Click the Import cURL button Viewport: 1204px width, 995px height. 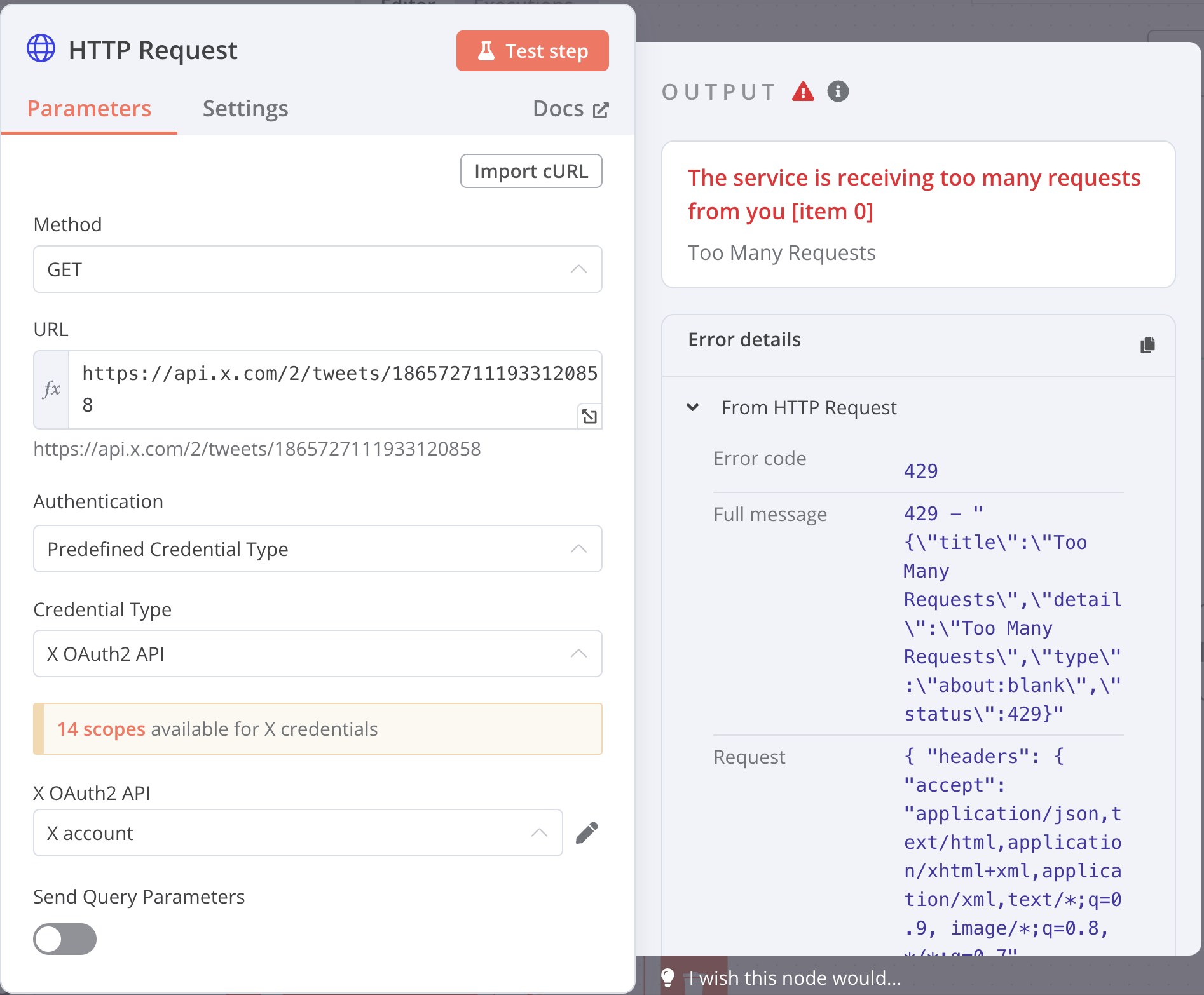[x=531, y=171]
